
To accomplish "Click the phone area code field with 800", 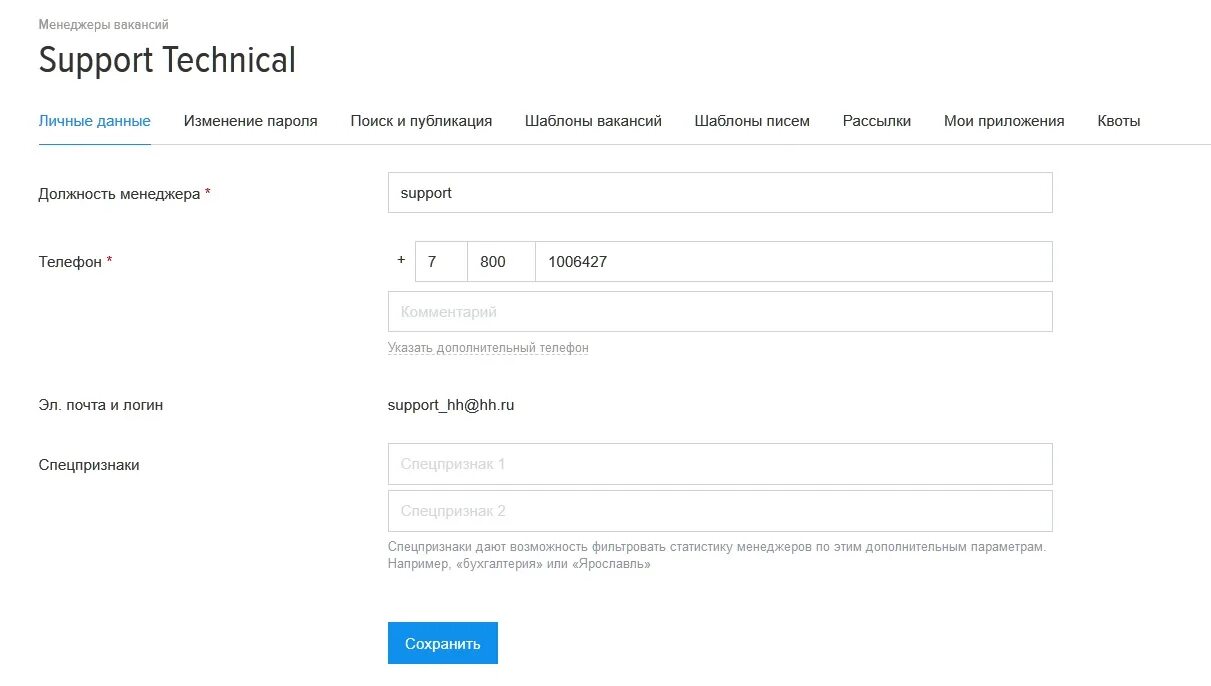I will coord(501,262).
